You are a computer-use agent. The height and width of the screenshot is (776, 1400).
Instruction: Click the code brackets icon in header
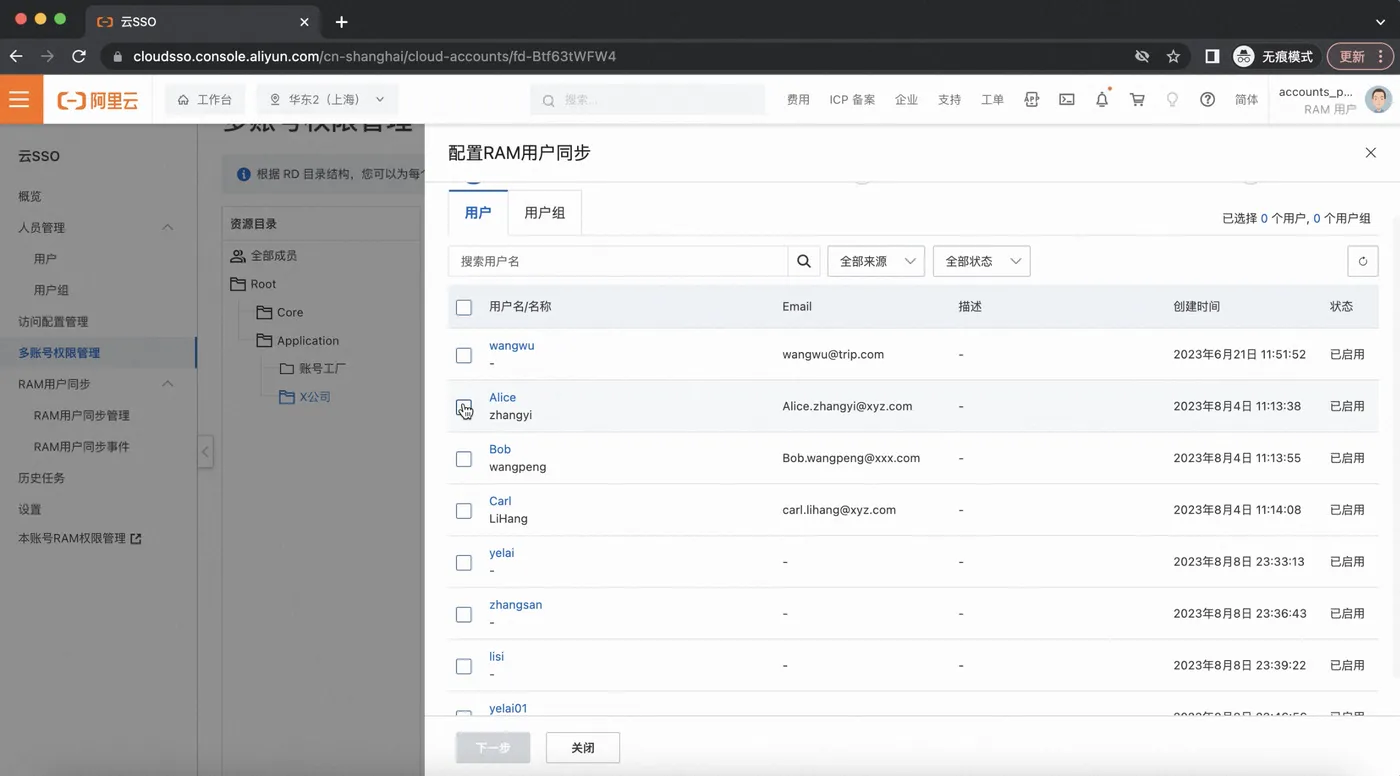1032,99
